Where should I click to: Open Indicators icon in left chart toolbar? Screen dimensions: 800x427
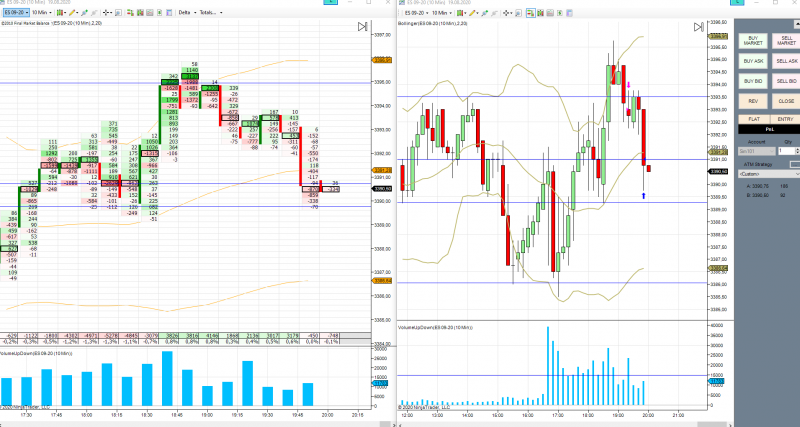point(150,12)
